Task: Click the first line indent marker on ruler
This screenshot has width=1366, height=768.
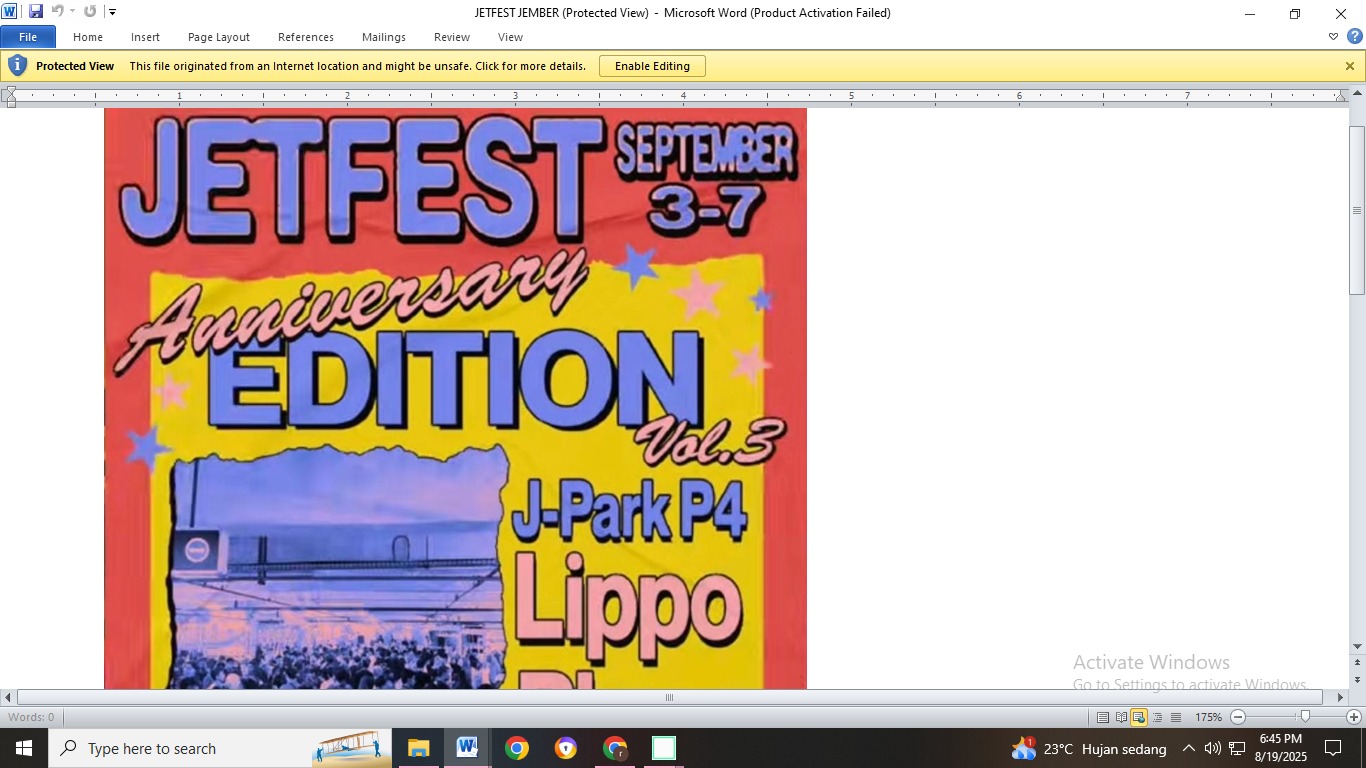Action: click(10, 92)
